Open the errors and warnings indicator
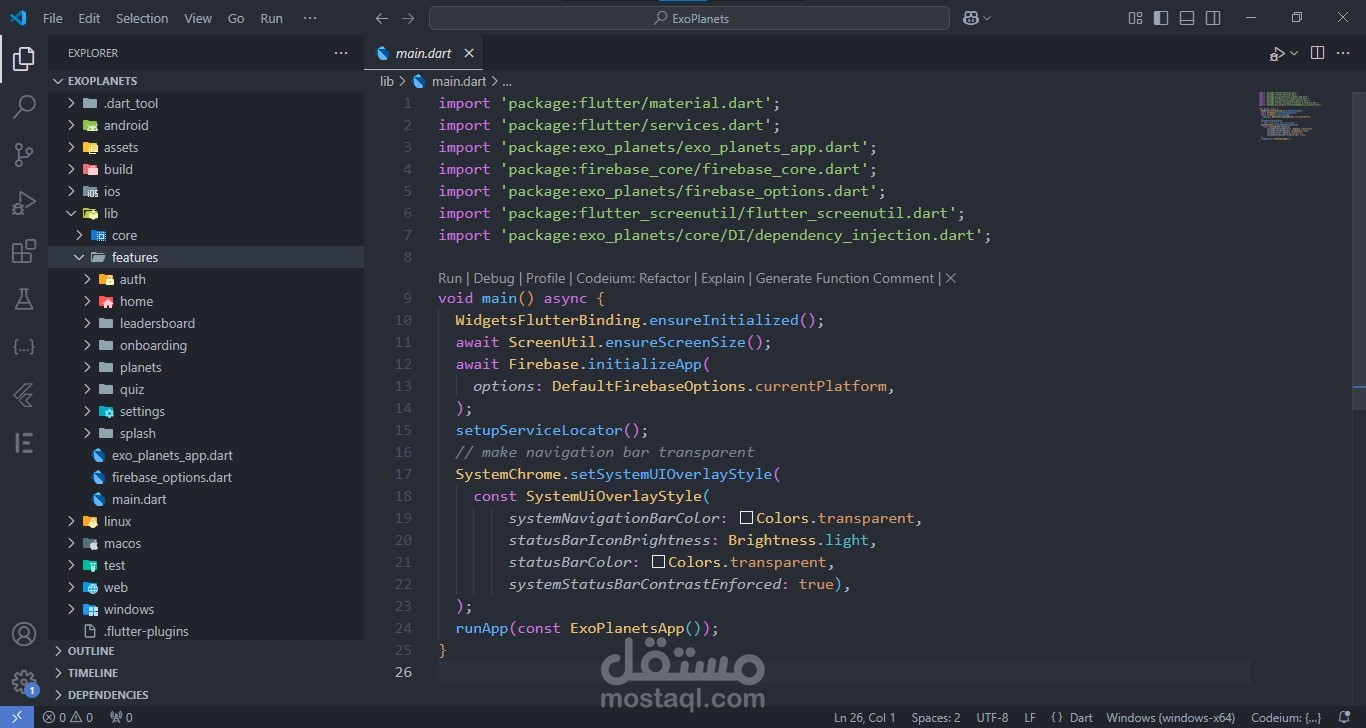1366x728 pixels. [68, 717]
